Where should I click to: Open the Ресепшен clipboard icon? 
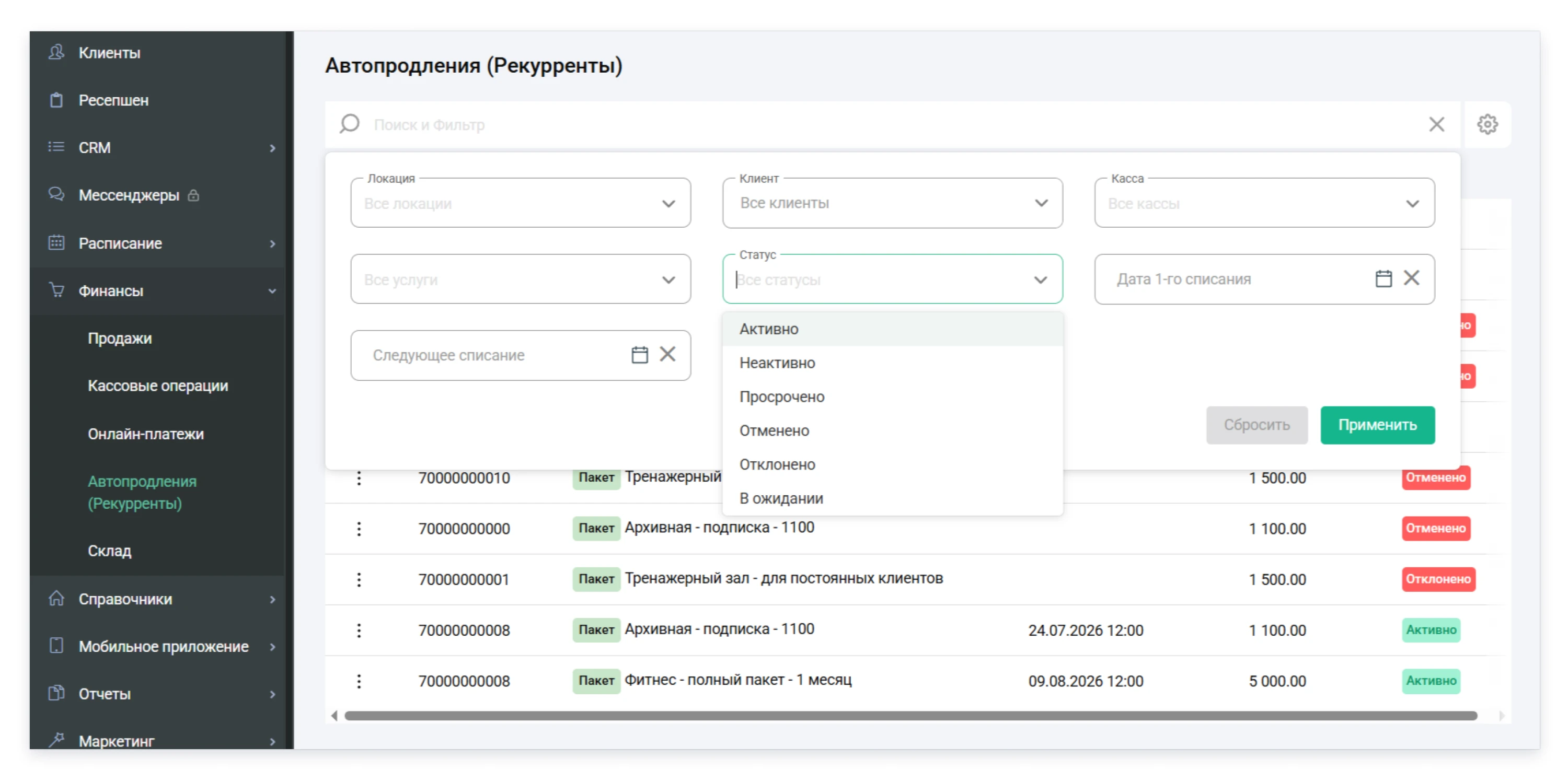pos(56,100)
